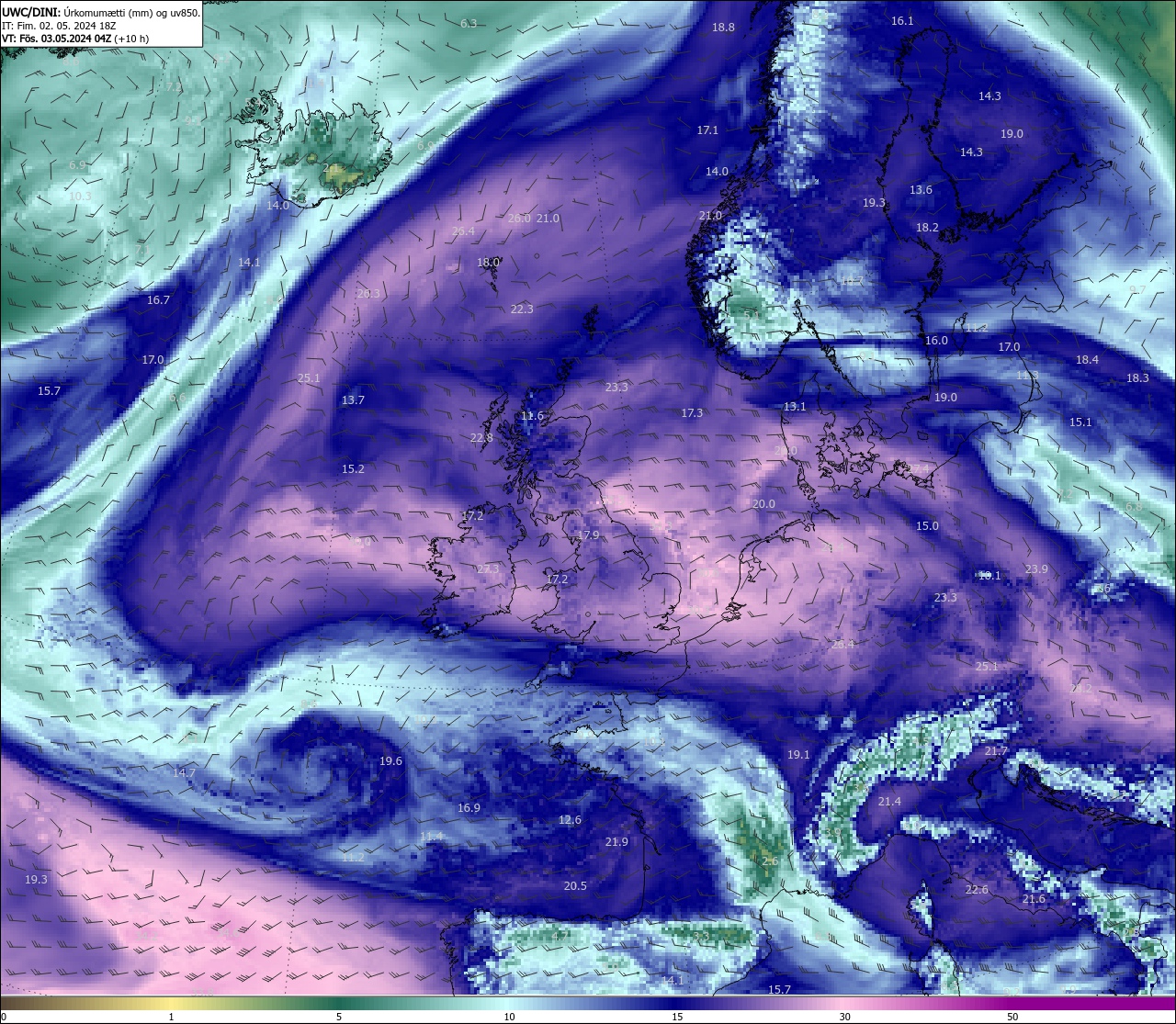Click the color scale label '30'

click(x=844, y=1017)
